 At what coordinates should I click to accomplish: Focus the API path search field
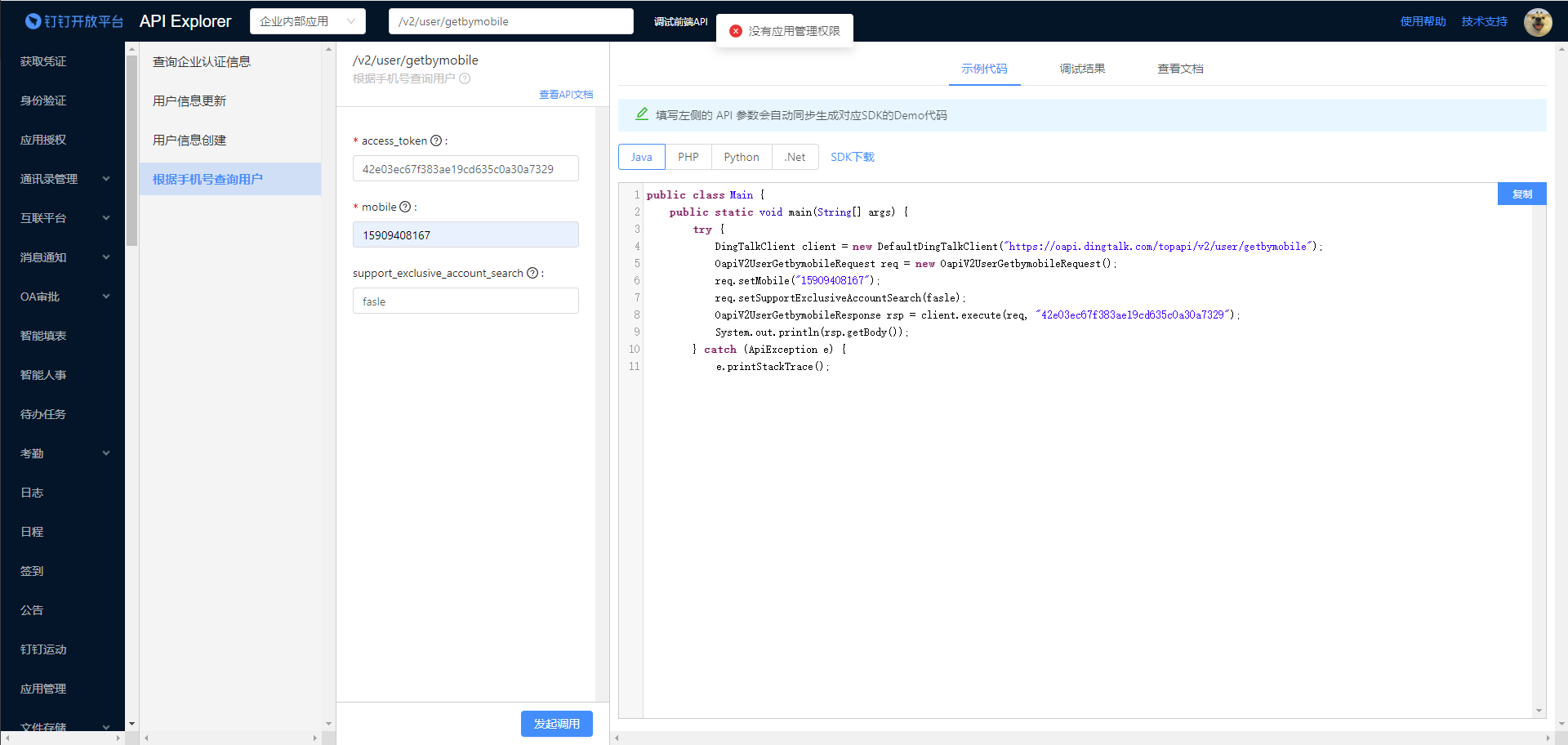point(511,21)
